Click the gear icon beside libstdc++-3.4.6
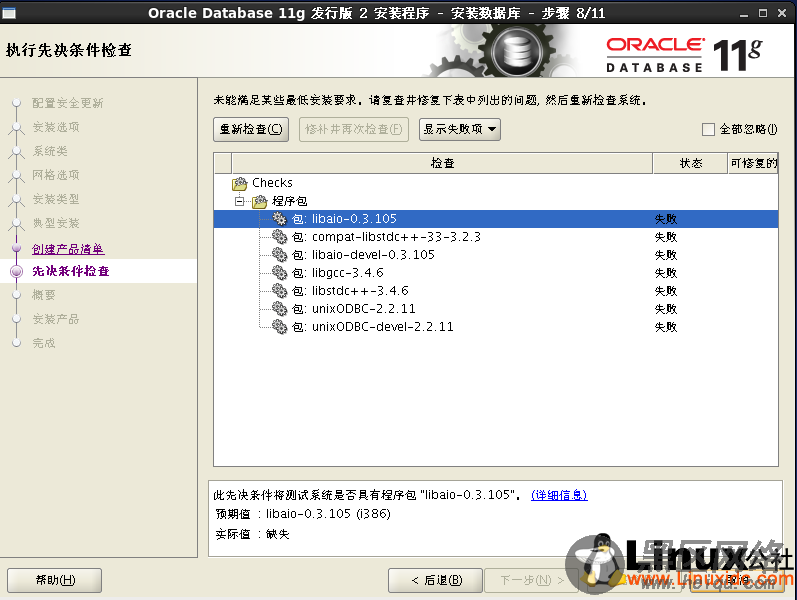 pos(279,291)
